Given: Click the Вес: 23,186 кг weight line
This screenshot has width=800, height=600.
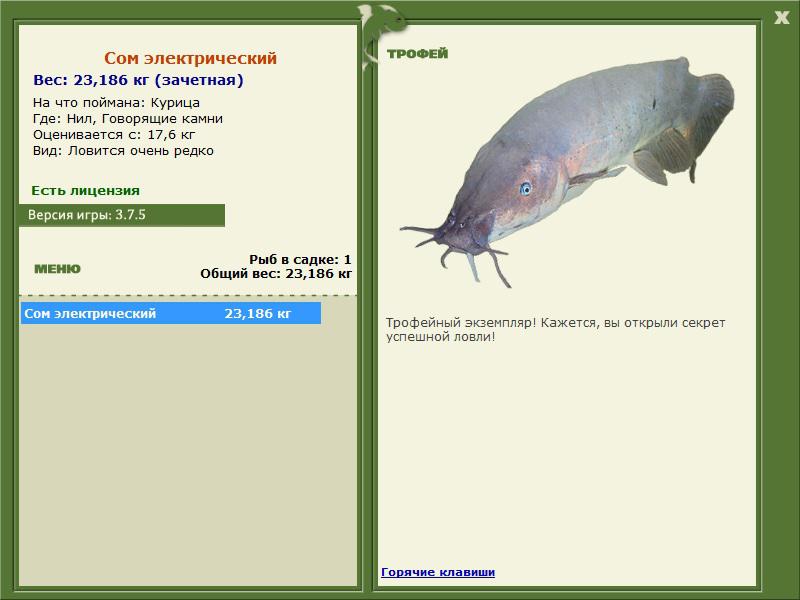Looking at the screenshot, I should (138, 80).
